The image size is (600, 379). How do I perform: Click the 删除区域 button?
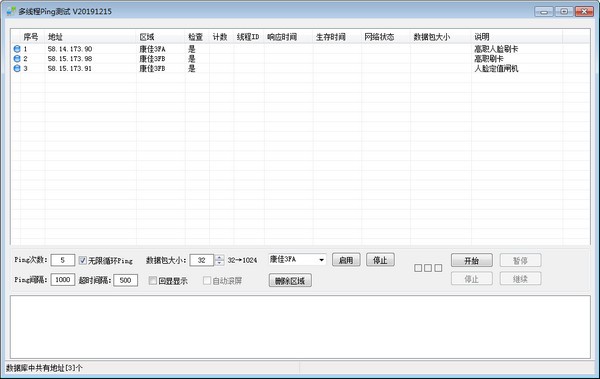pos(290,281)
